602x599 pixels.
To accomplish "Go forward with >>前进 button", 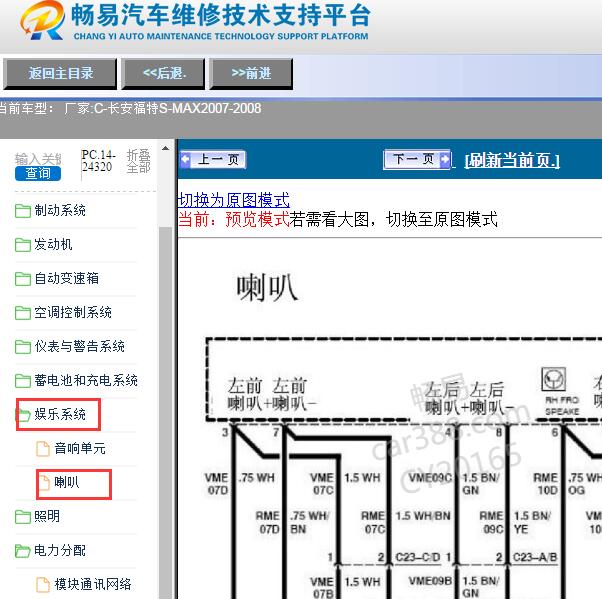I will click(251, 74).
